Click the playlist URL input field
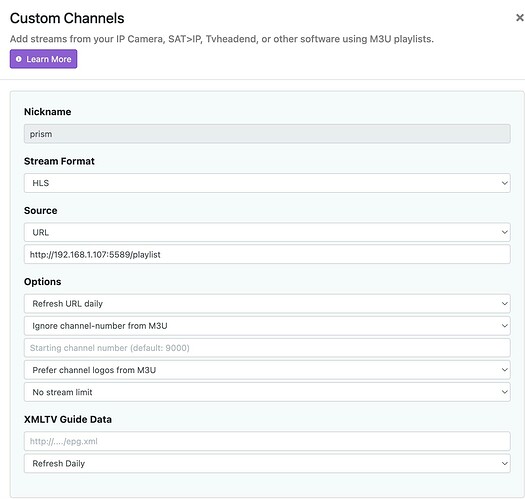Image resolution: width=525 pixels, height=499 pixels. (x=267, y=255)
